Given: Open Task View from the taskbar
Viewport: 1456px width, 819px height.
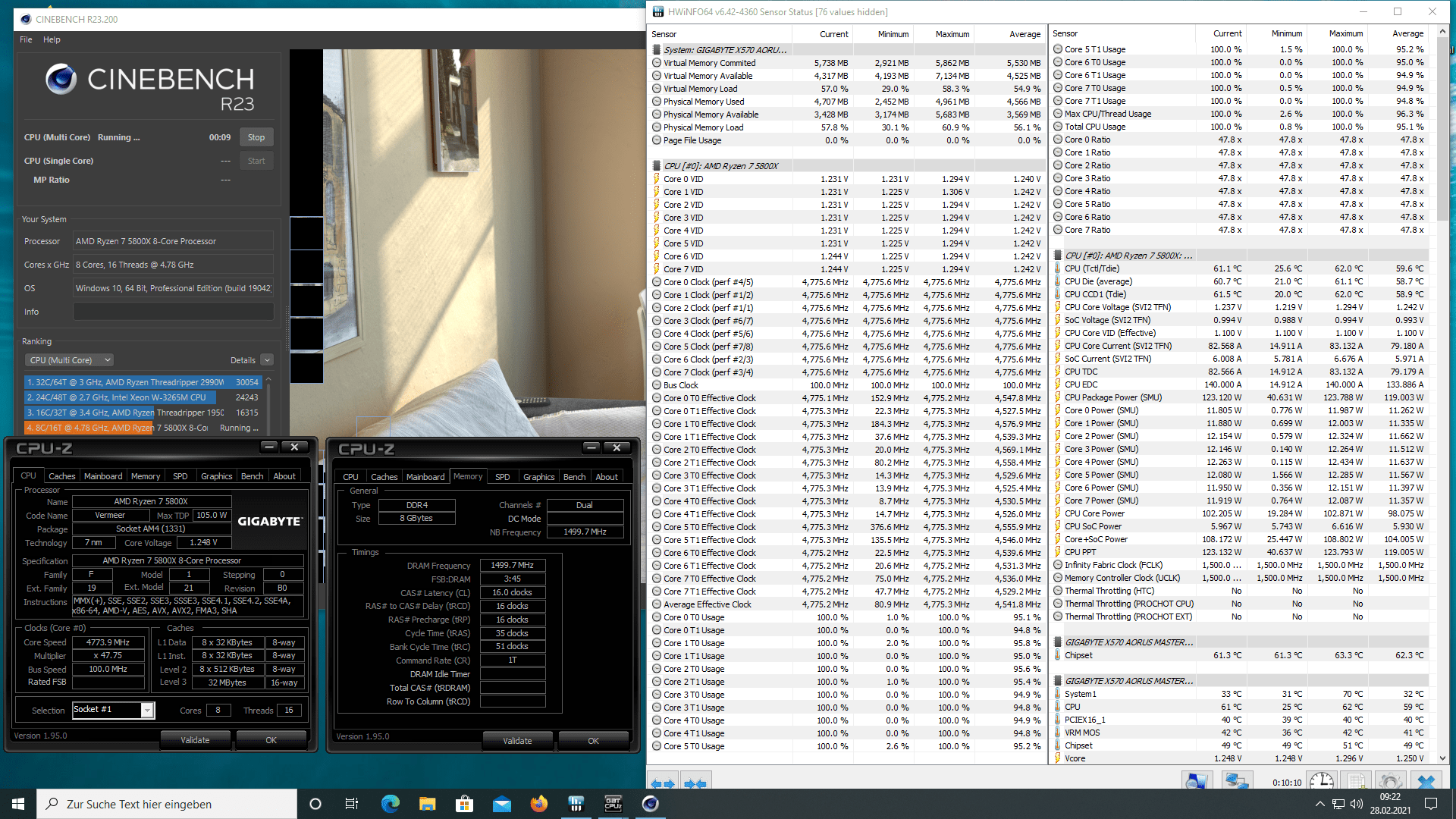Looking at the screenshot, I should (352, 804).
